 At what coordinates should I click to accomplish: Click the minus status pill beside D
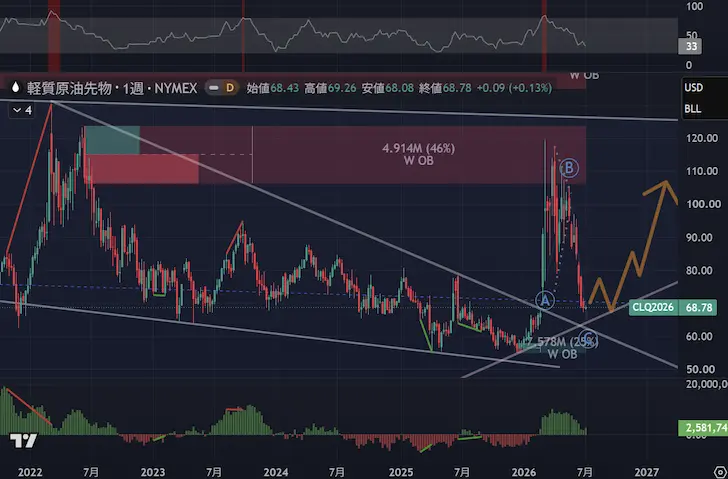pos(214,87)
